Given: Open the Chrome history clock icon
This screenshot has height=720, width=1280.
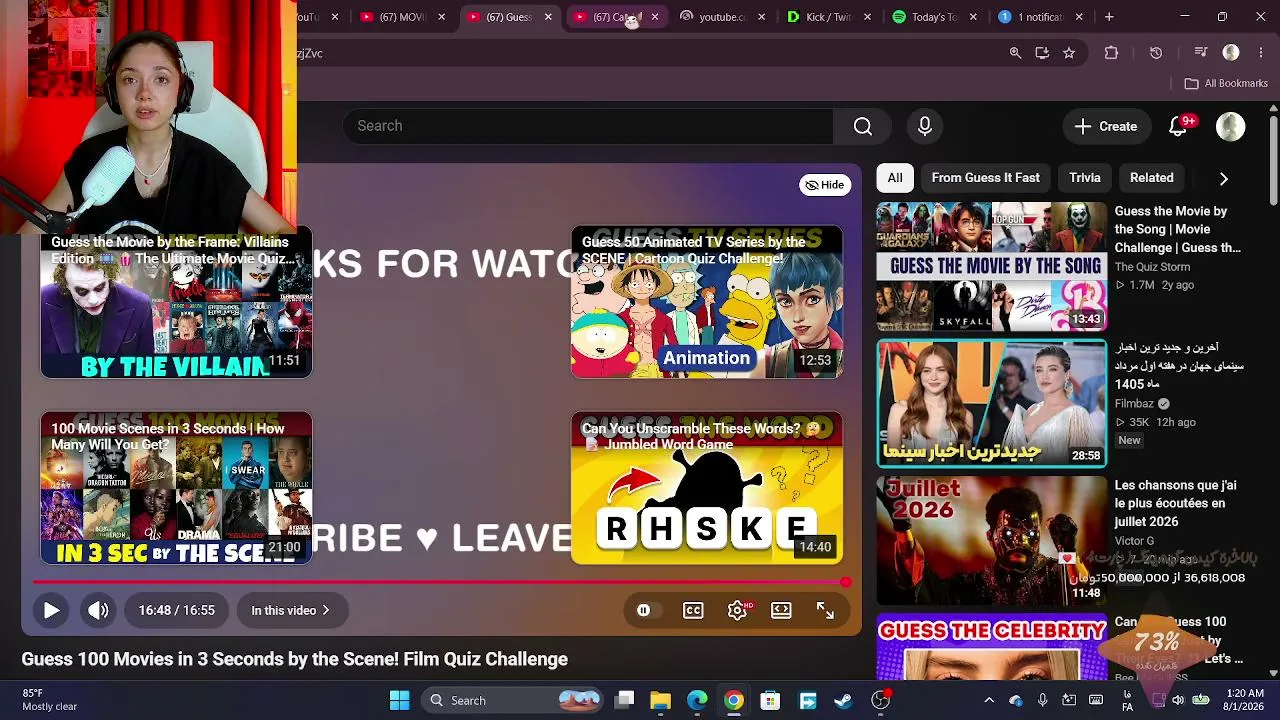Looking at the screenshot, I should [1156, 53].
